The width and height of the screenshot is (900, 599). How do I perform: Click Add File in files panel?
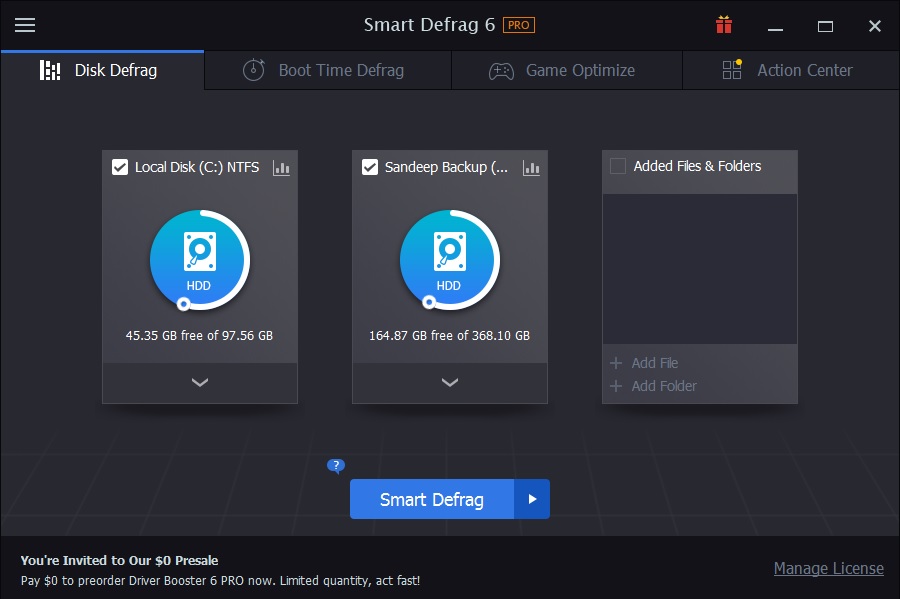[655, 363]
